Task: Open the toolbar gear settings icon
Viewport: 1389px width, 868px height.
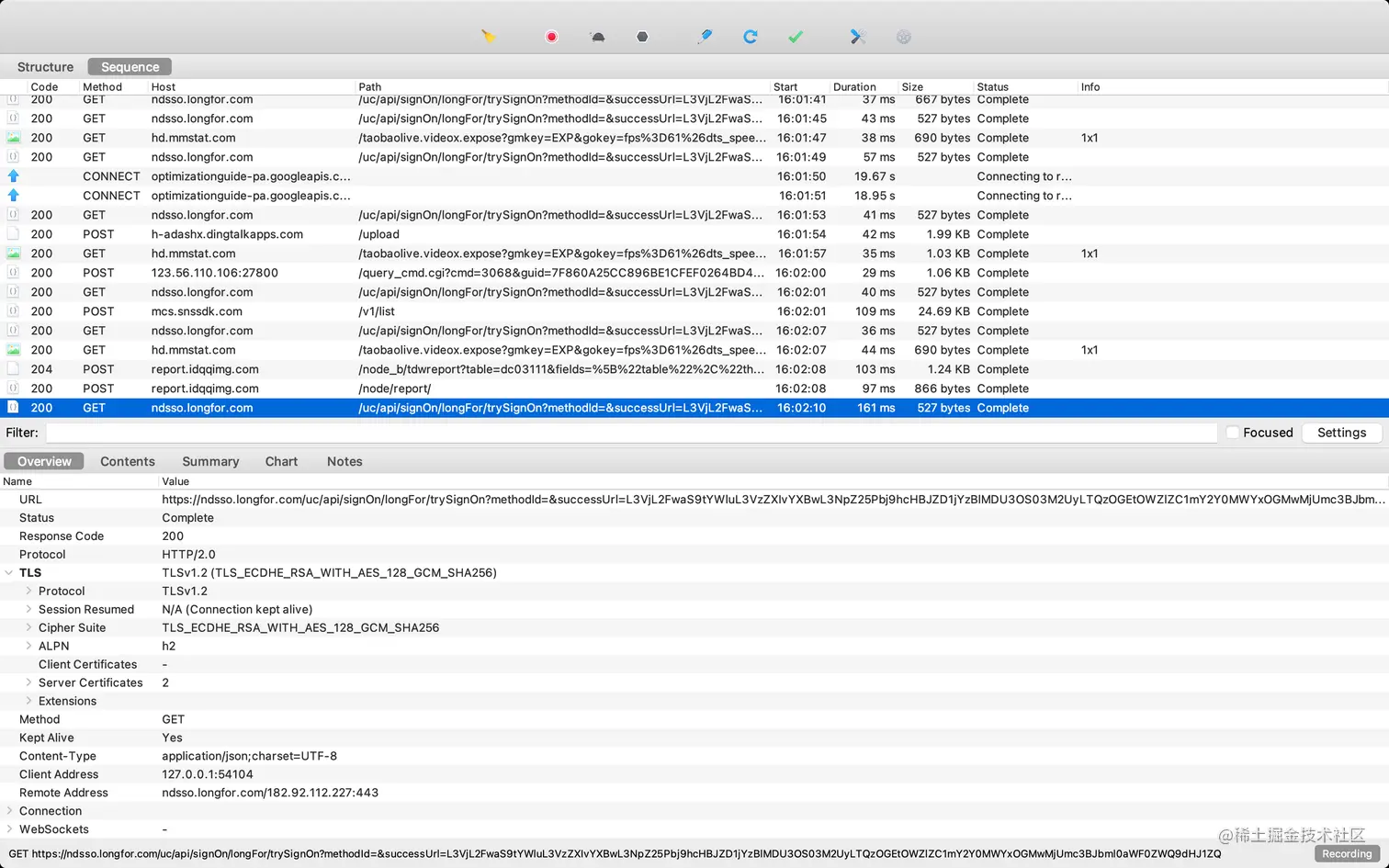Action: tap(904, 37)
